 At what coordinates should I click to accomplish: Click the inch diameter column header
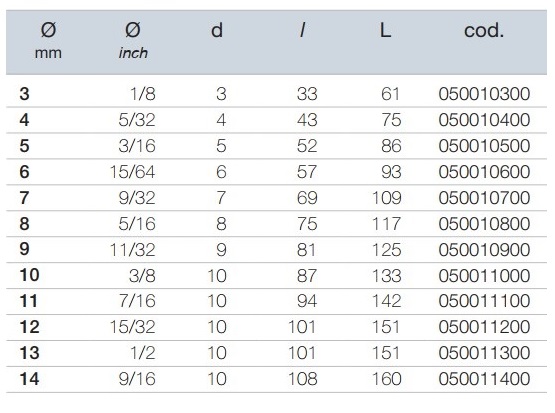pyautogui.click(x=133, y=40)
